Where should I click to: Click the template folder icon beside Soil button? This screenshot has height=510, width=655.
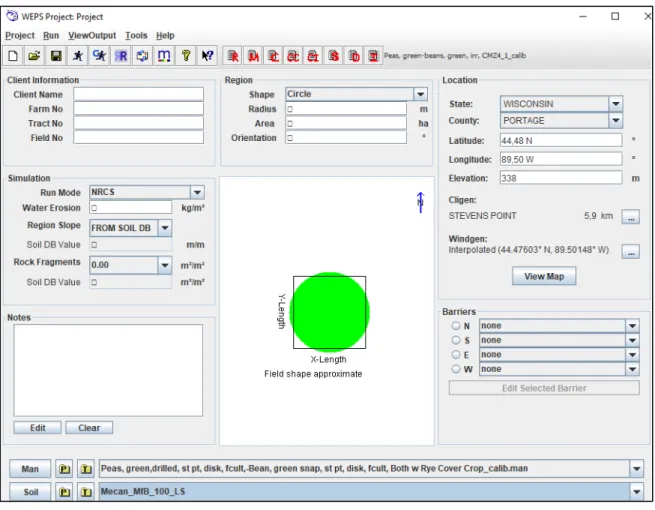(64, 492)
